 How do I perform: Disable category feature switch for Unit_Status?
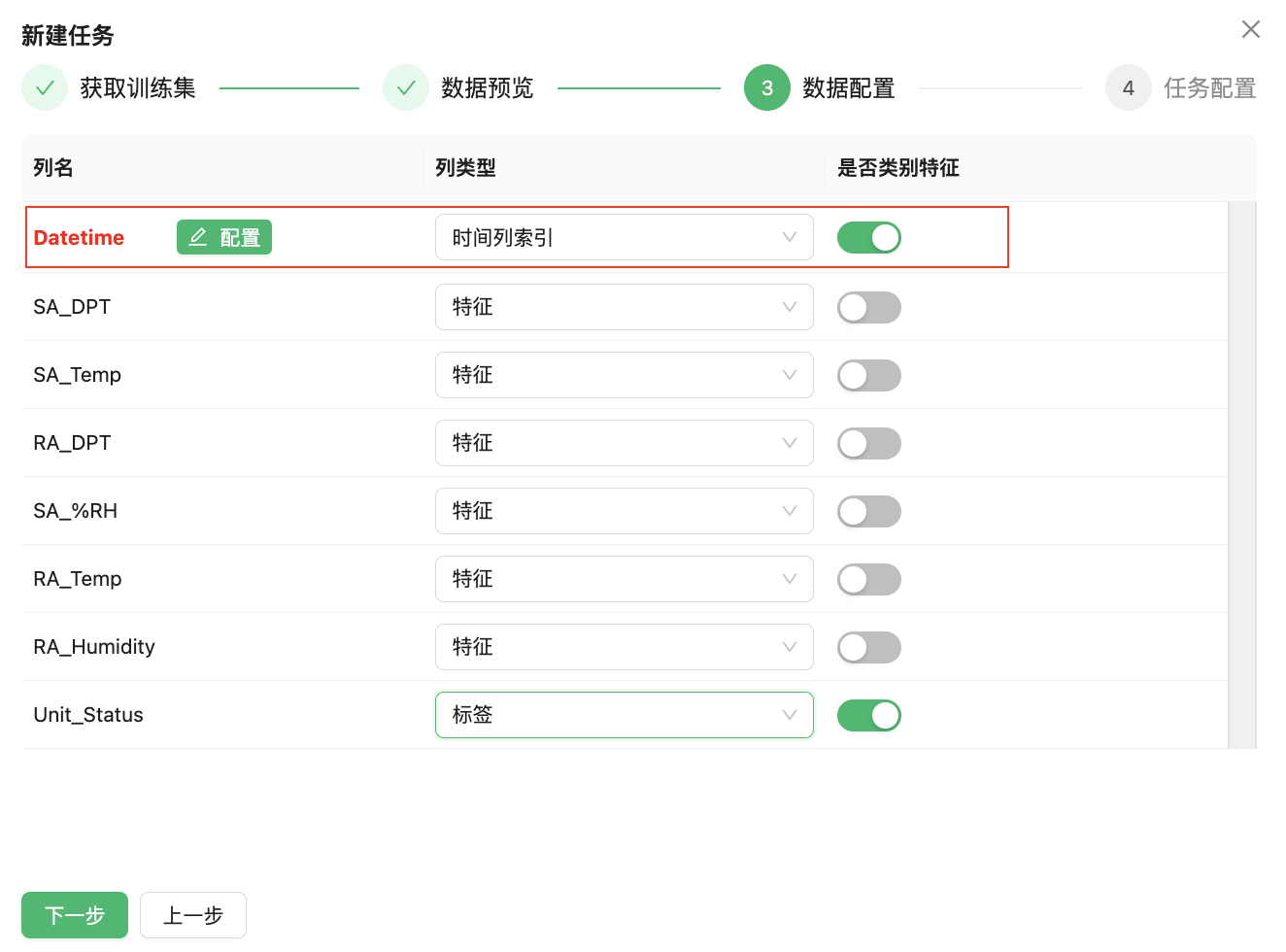tap(869, 715)
